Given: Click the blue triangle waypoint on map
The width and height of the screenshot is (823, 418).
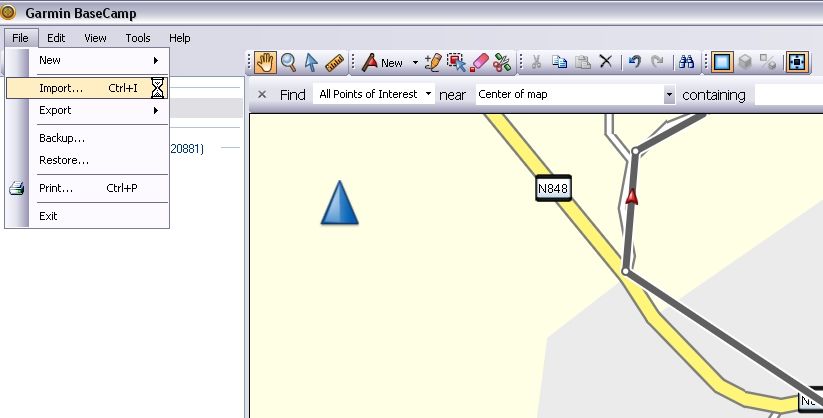Looking at the screenshot, I should [340, 203].
